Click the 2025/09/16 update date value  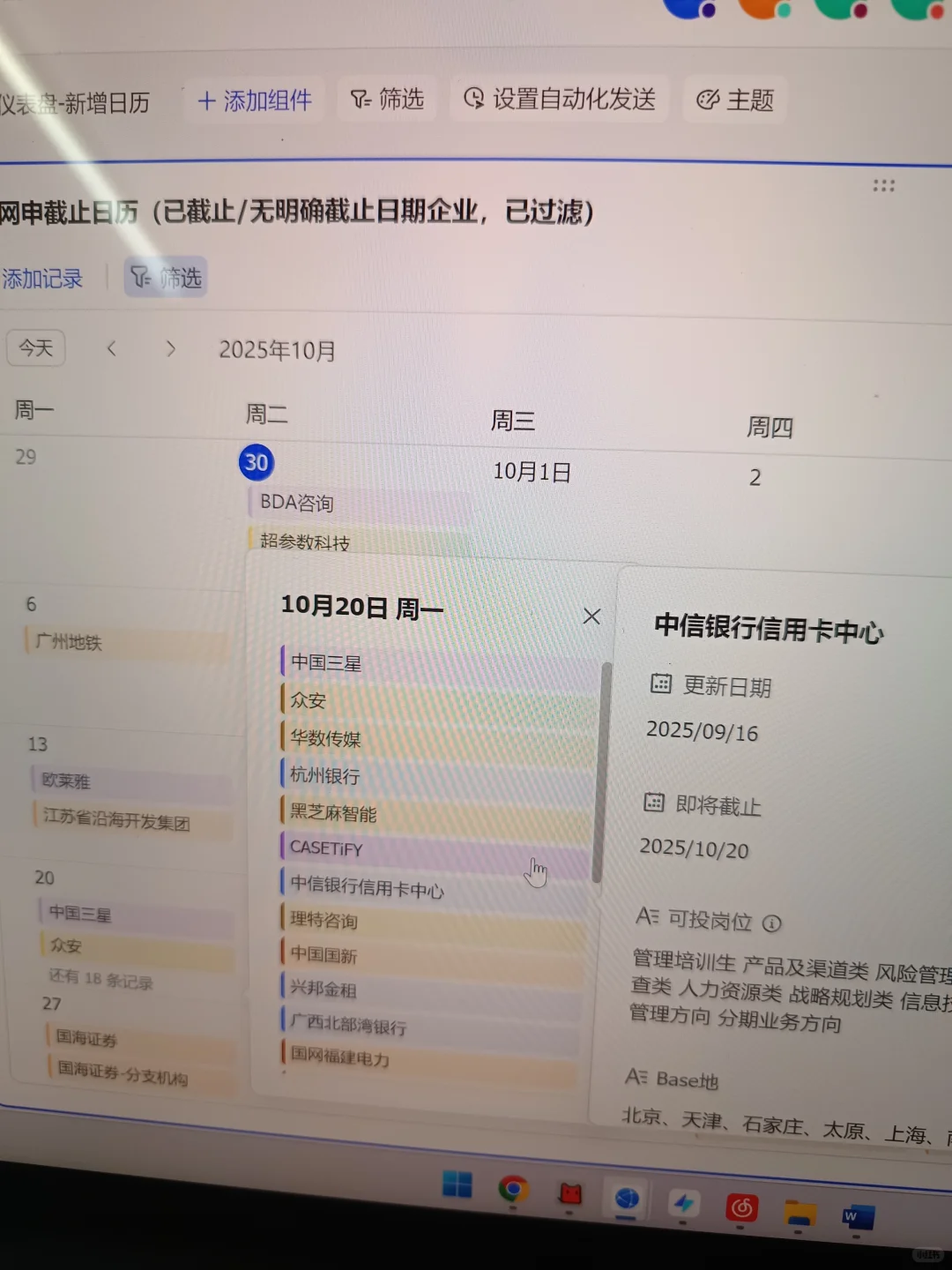pos(703,731)
